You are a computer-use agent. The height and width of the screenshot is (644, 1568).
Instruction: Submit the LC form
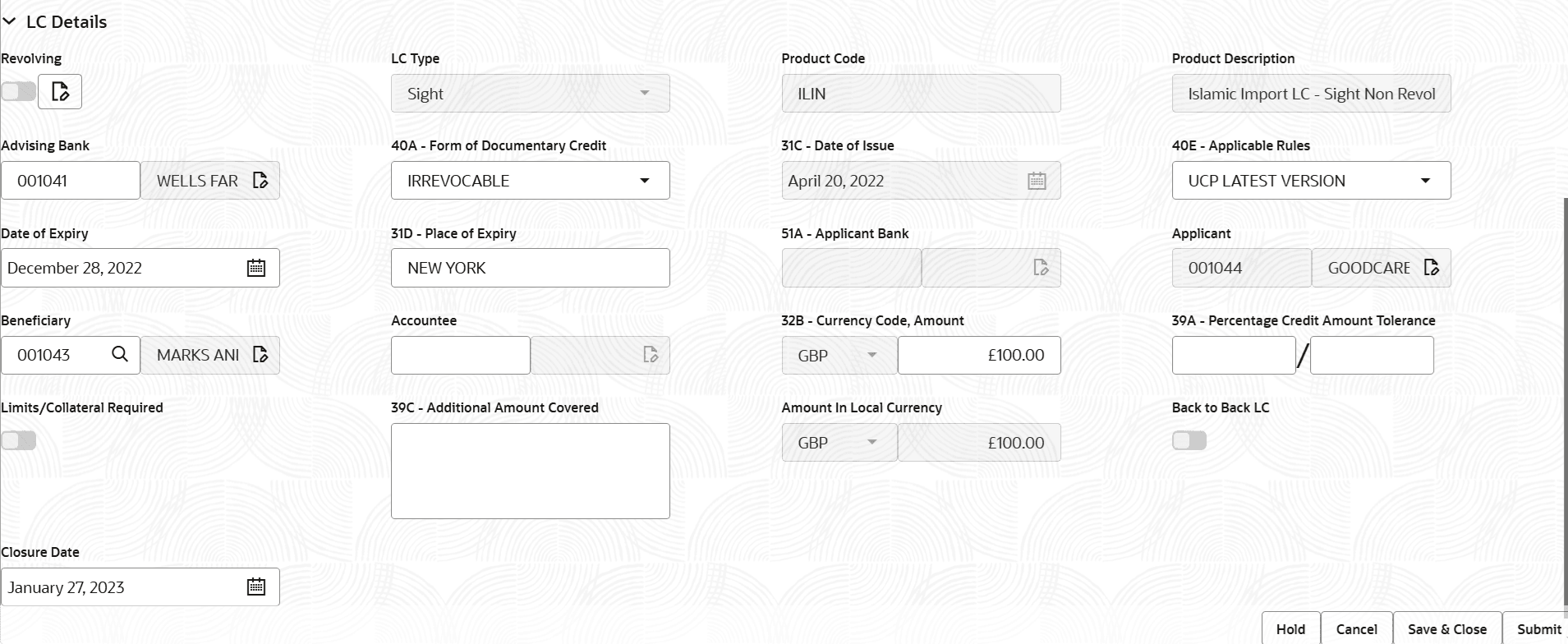pyautogui.click(x=1538, y=628)
